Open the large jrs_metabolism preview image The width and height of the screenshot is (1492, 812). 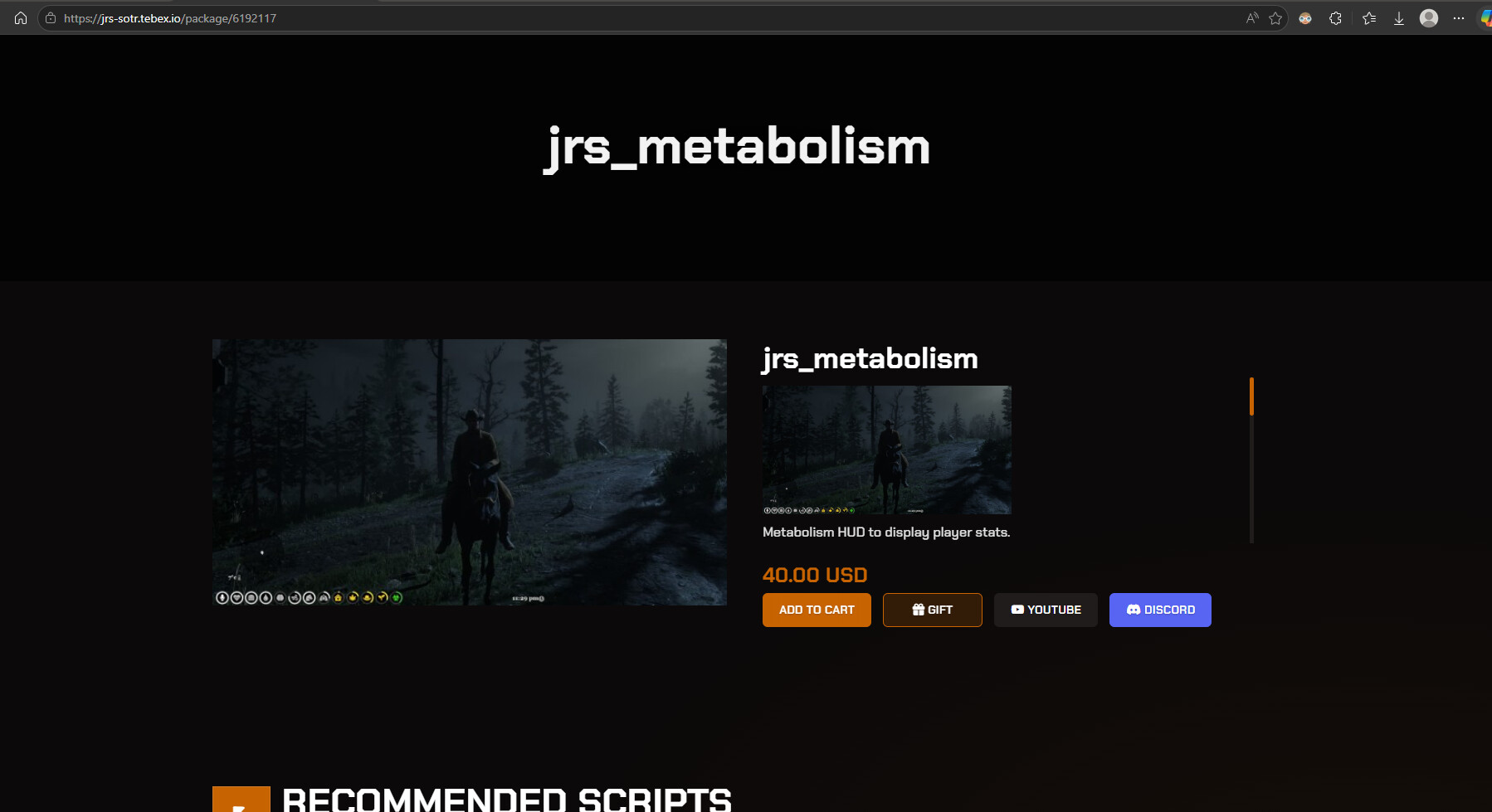470,472
